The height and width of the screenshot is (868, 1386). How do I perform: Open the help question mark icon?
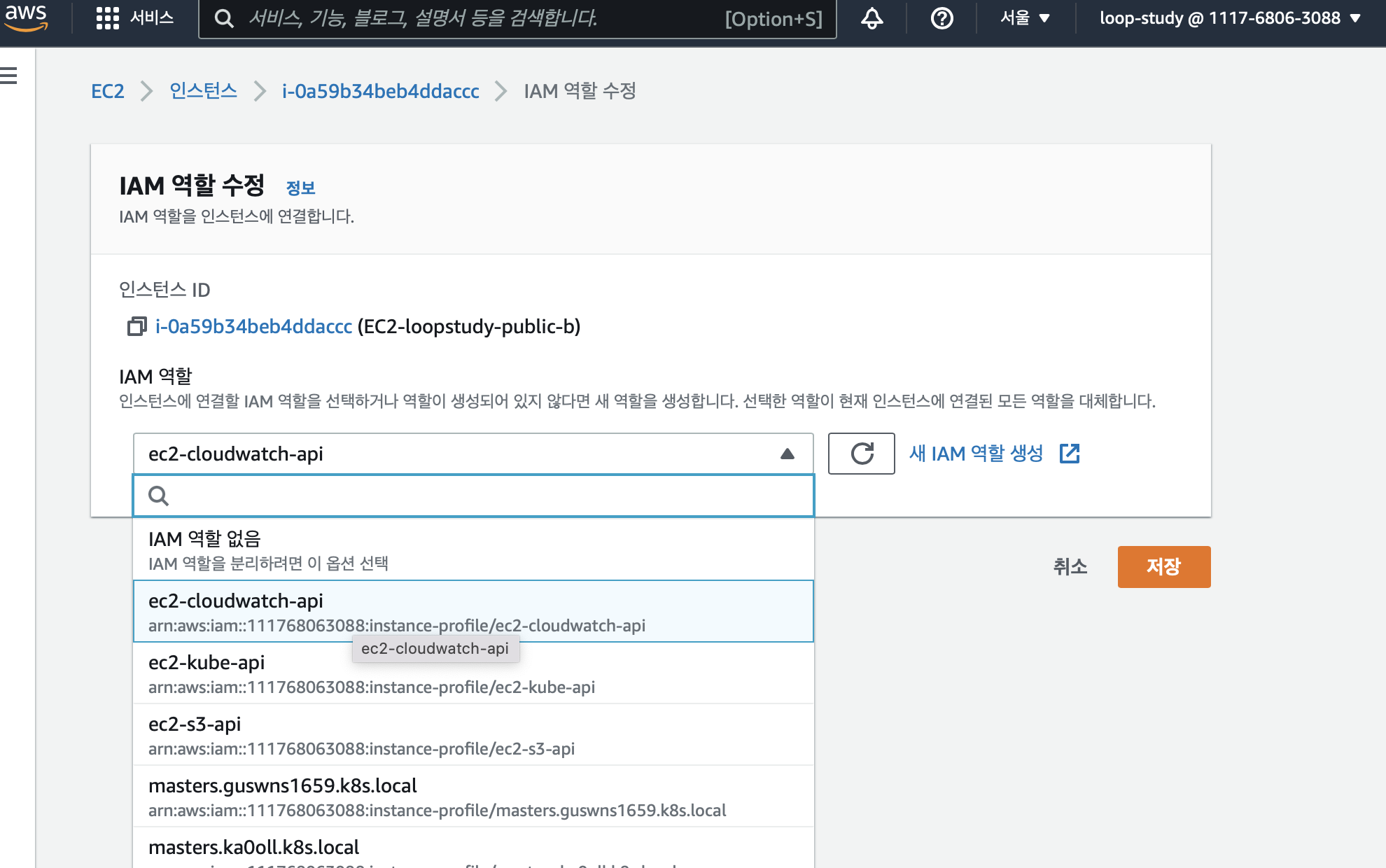point(941,18)
